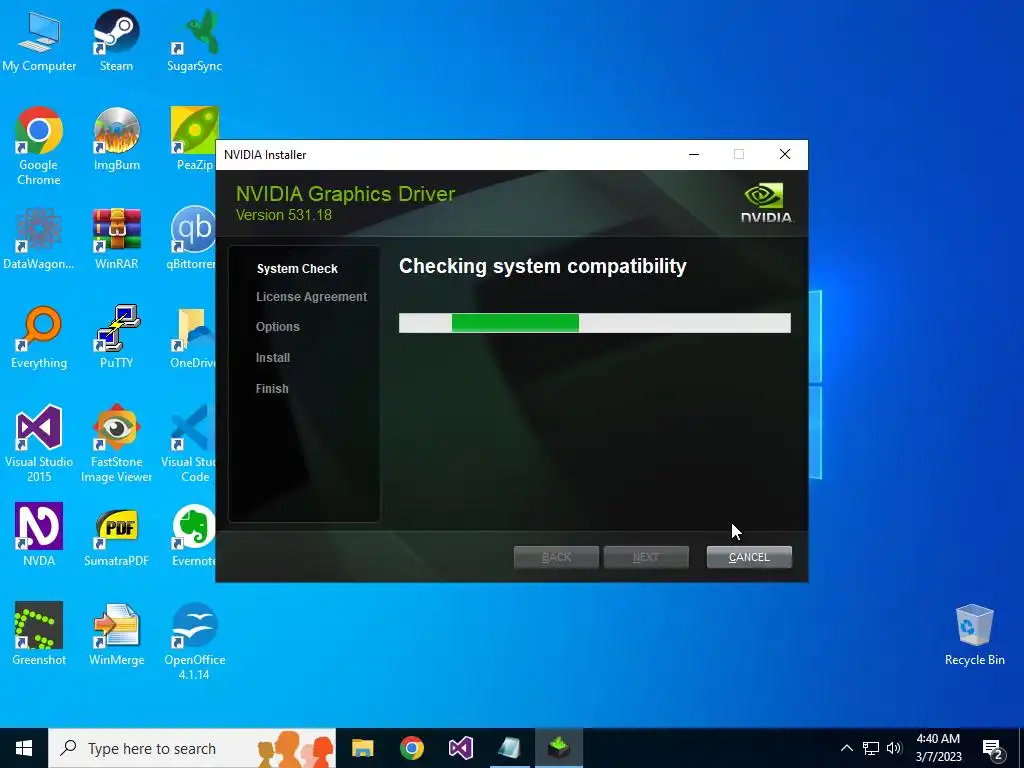Viewport: 1024px width, 768px height.
Task: Show hidden system tray icons
Action: (x=846, y=748)
